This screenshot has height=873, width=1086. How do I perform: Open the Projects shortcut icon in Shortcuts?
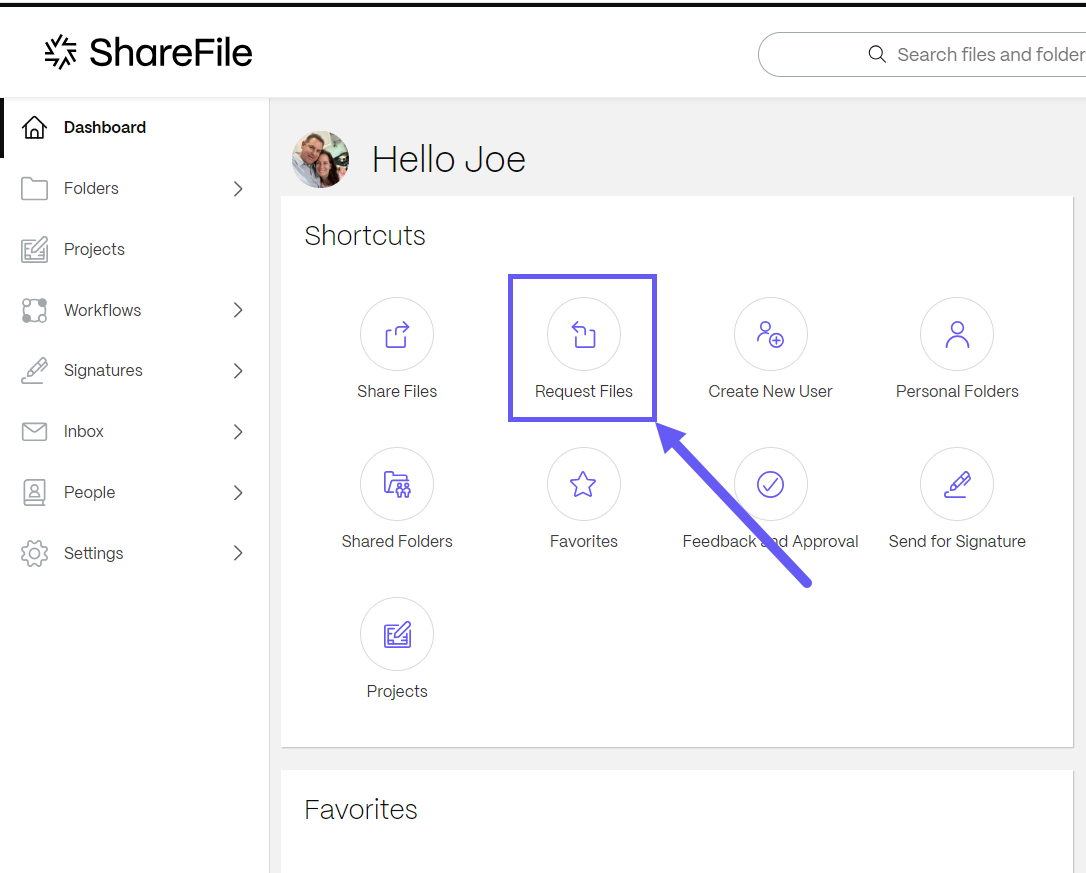[x=397, y=634]
